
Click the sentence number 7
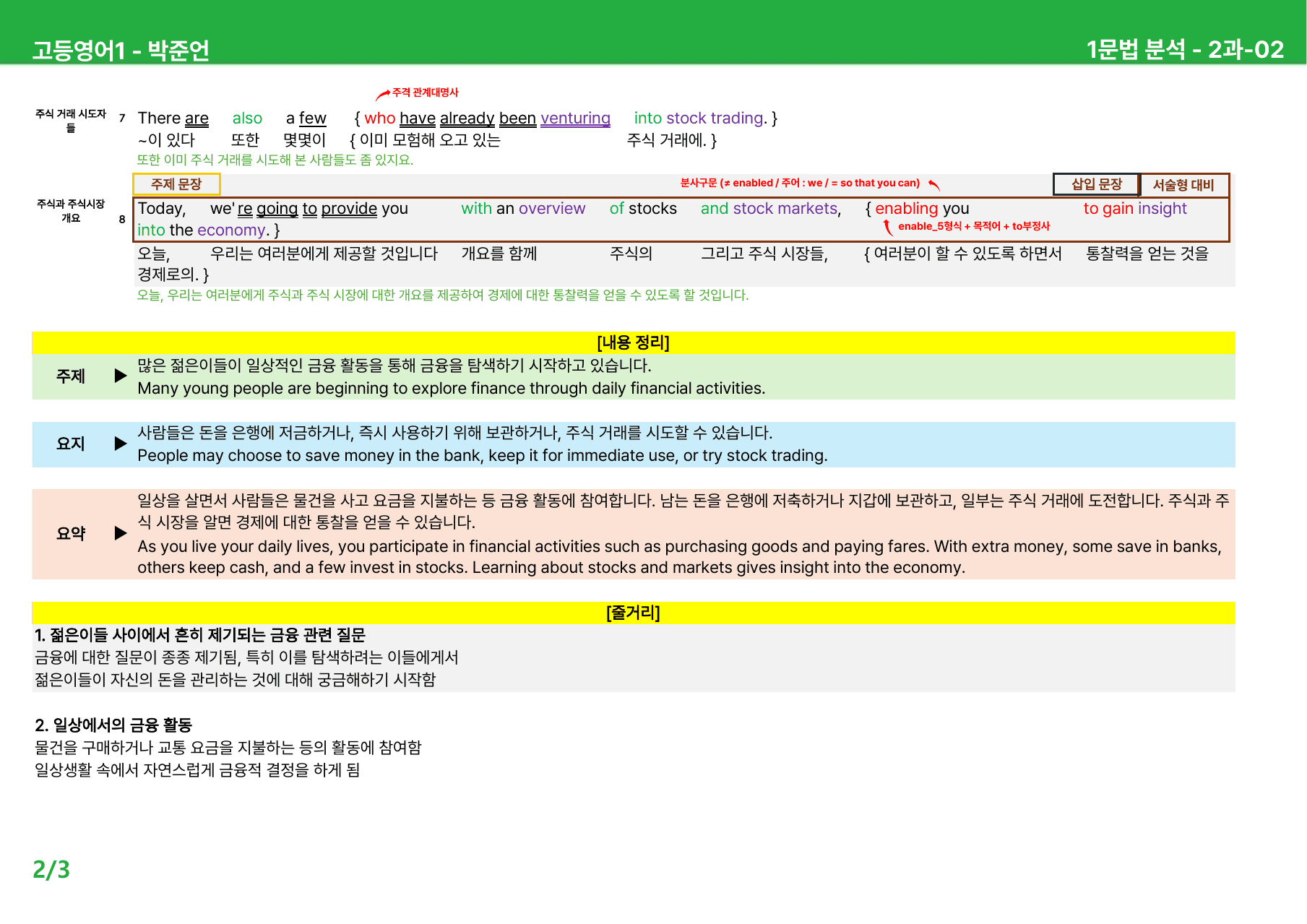tap(122, 118)
